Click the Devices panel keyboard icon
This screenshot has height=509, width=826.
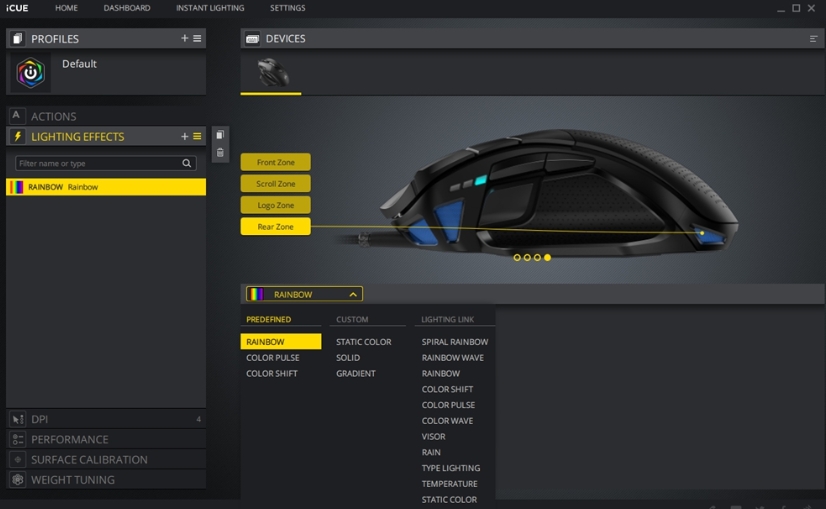(252, 38)
